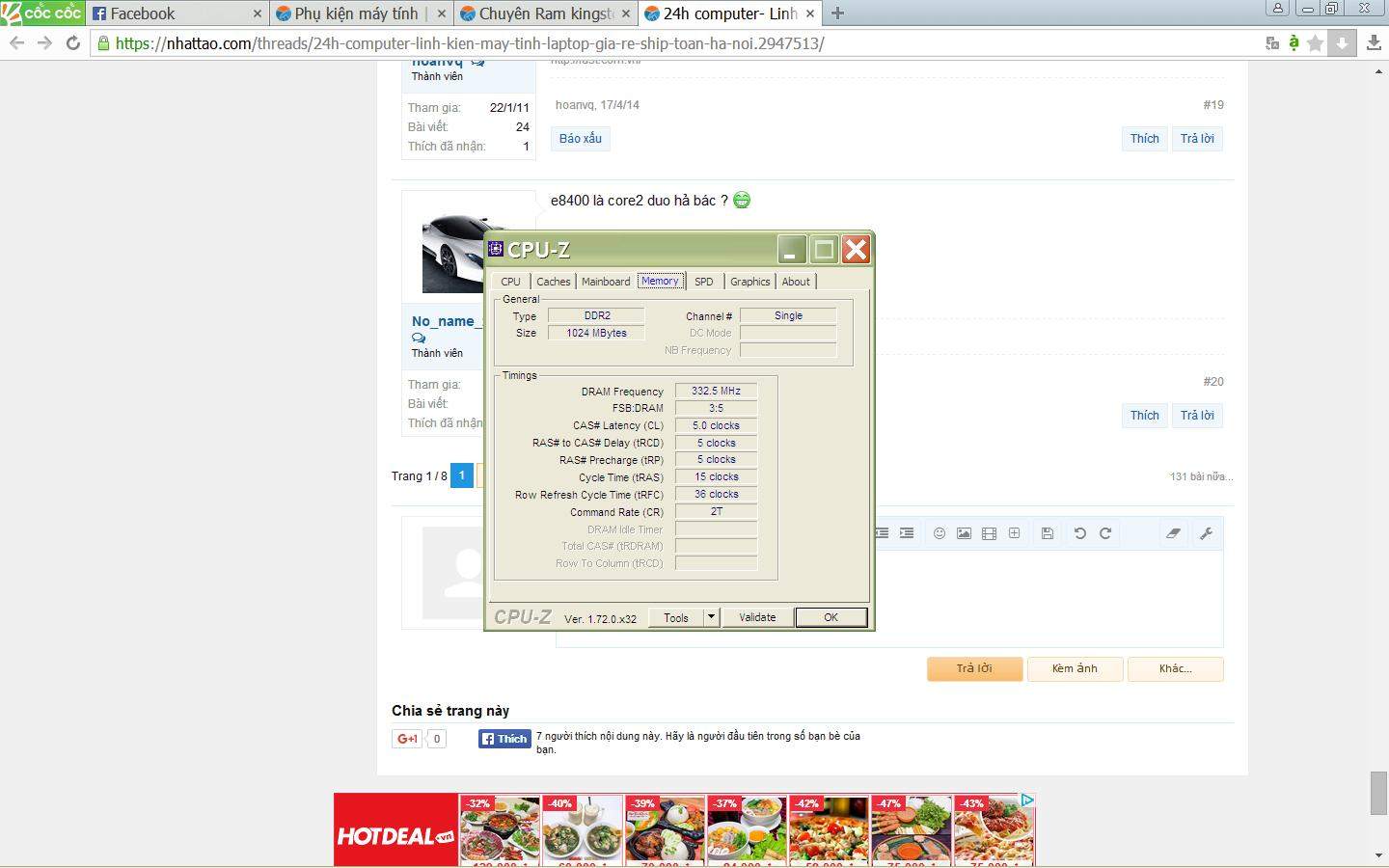Save draft using floppy disk icon
This screenshot has width=1389, height=868.
[1048, 533]
